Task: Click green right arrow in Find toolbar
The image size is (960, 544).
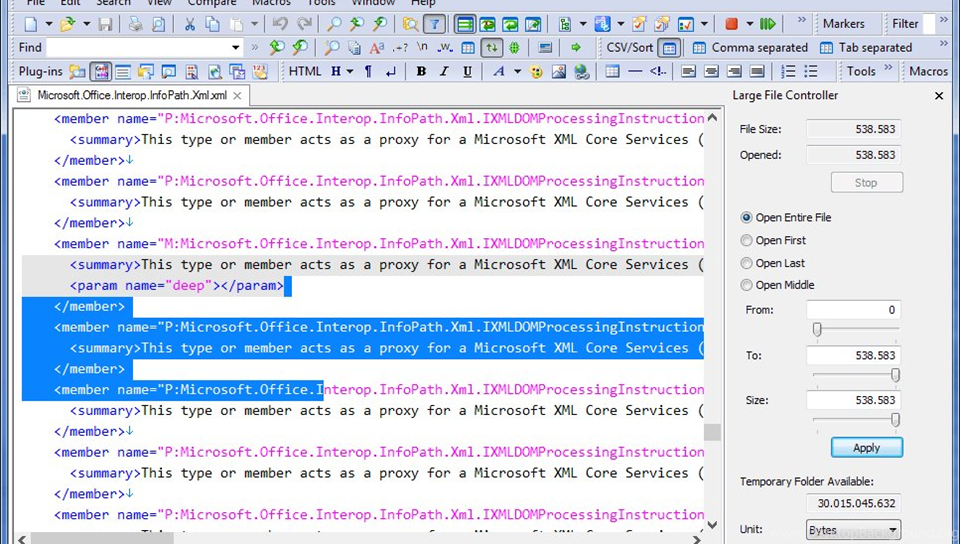Action: coord(576,48)
